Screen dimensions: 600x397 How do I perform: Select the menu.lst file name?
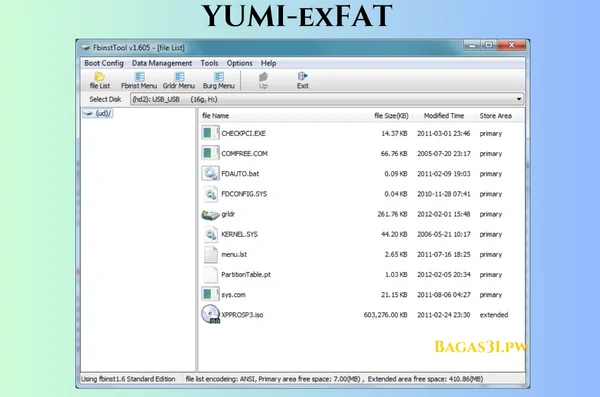click(x=234, y=254)
